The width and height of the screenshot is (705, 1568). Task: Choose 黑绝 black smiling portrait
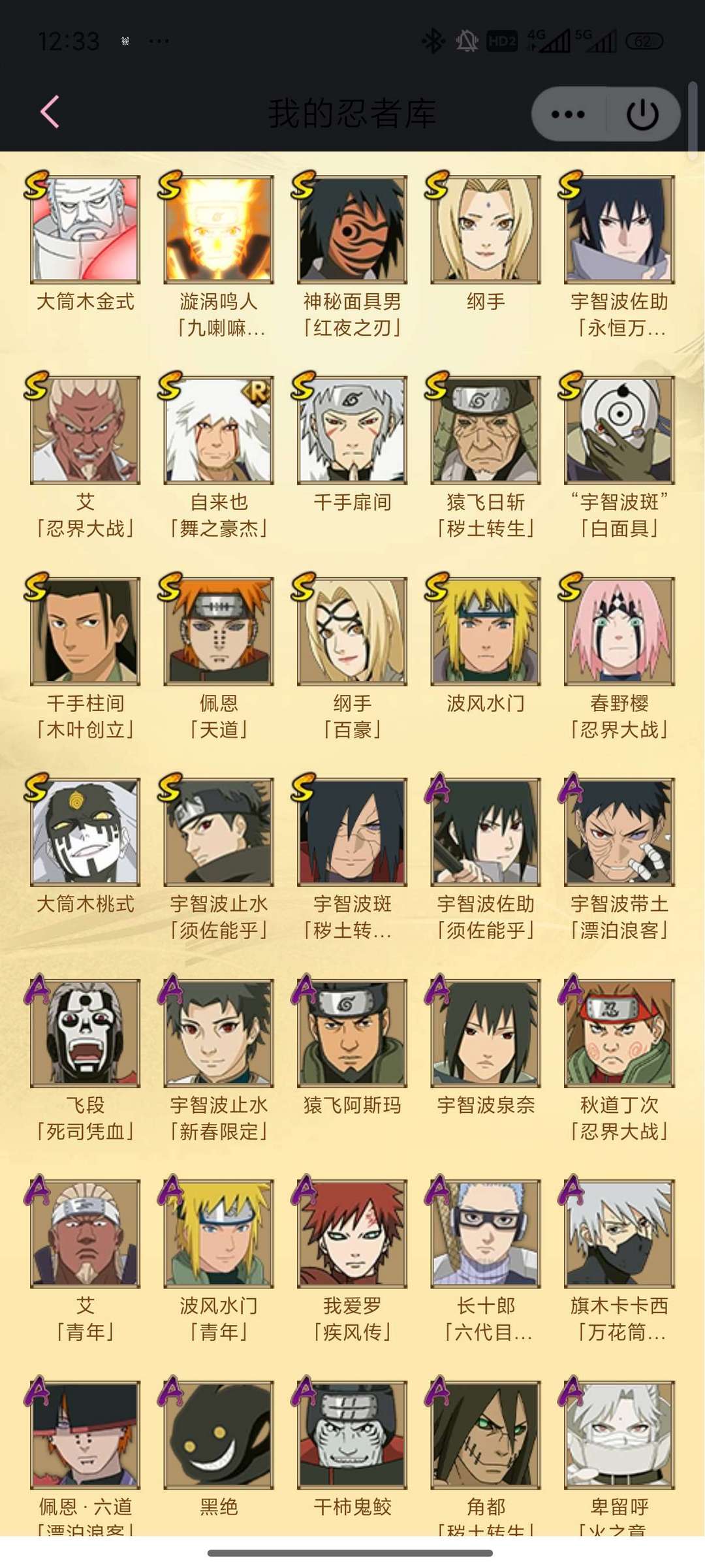(219, 1435)
